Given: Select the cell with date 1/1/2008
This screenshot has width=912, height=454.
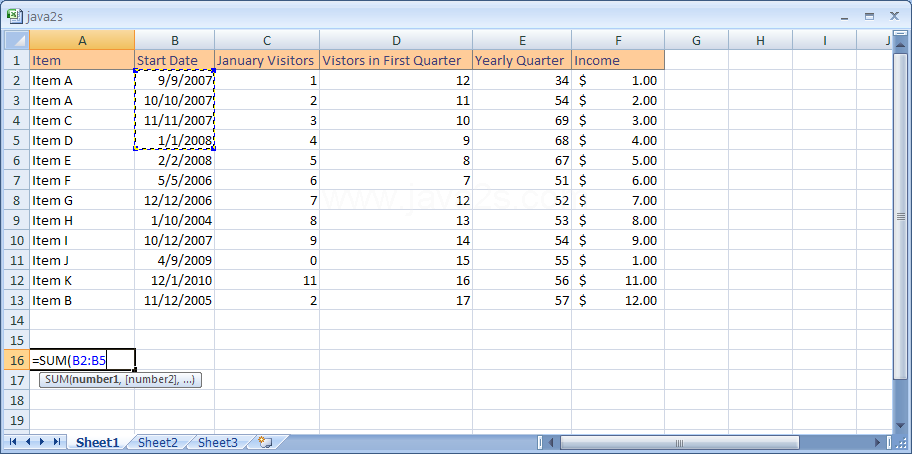Looking at the screenshot, I should (x=174, y=140).
